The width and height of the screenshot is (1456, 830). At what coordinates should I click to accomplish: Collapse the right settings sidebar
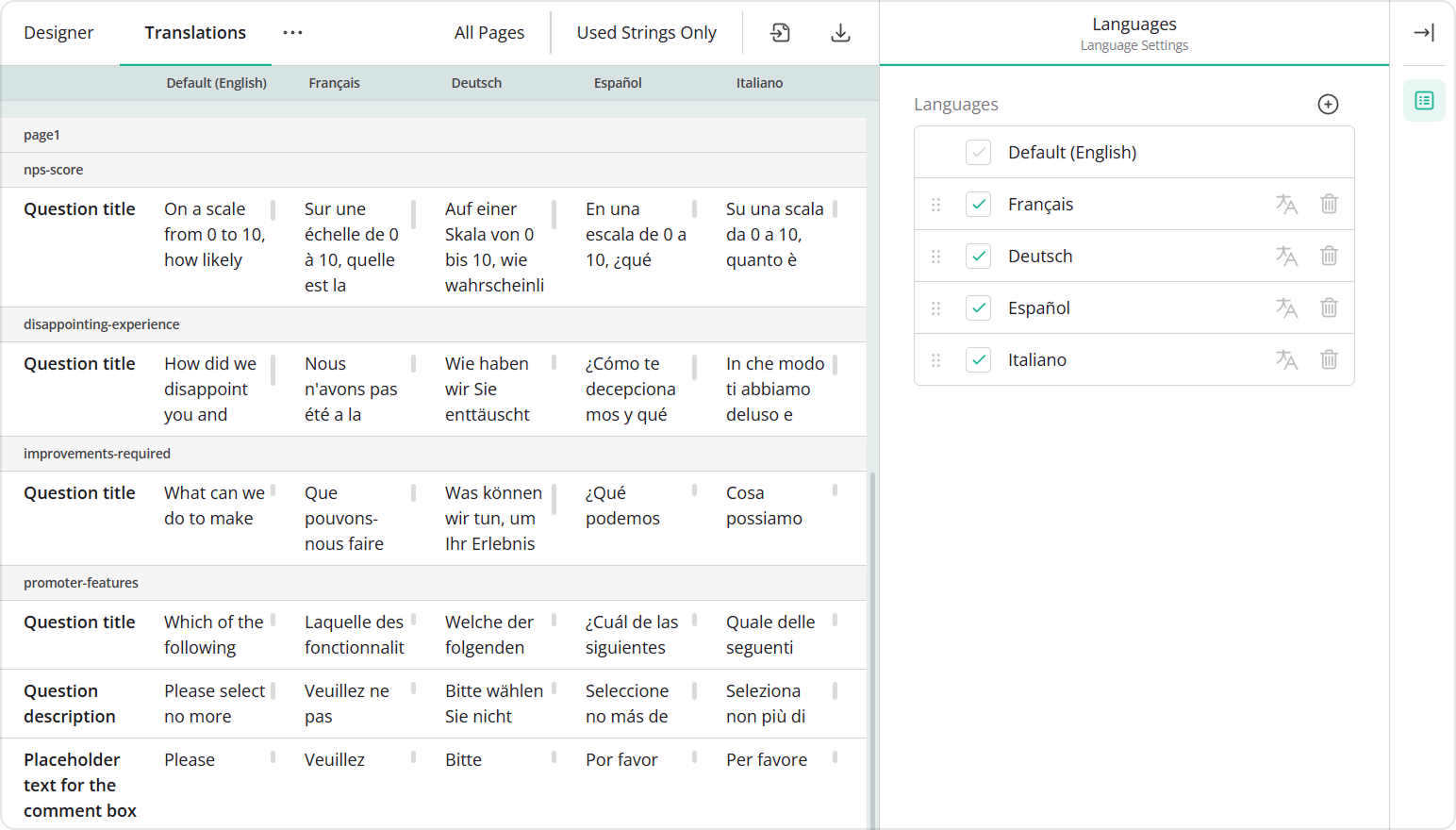(x=1424, y=32)
